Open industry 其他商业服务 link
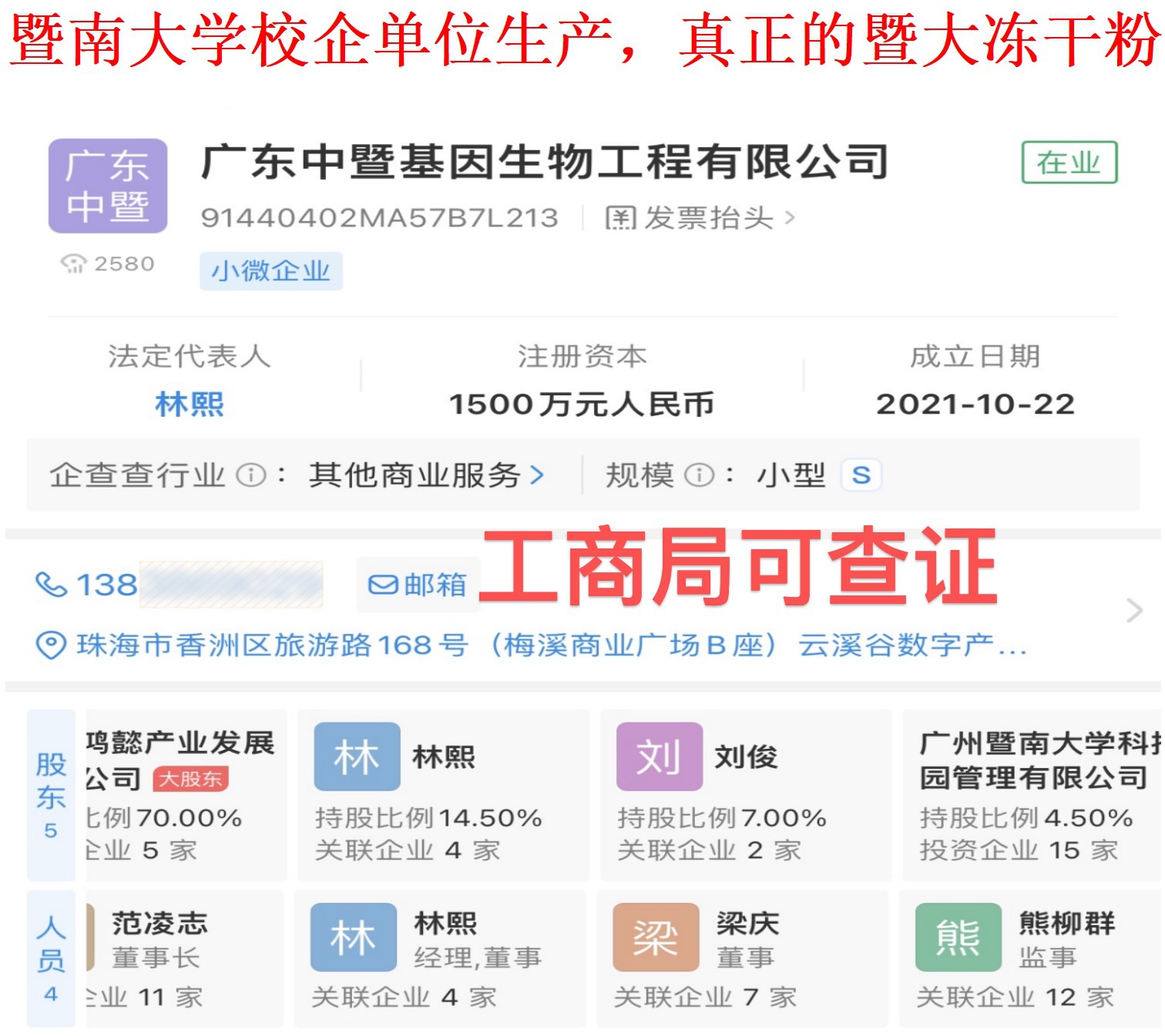The height and width of the screenshot is (1036, 1165). (415, 475)
